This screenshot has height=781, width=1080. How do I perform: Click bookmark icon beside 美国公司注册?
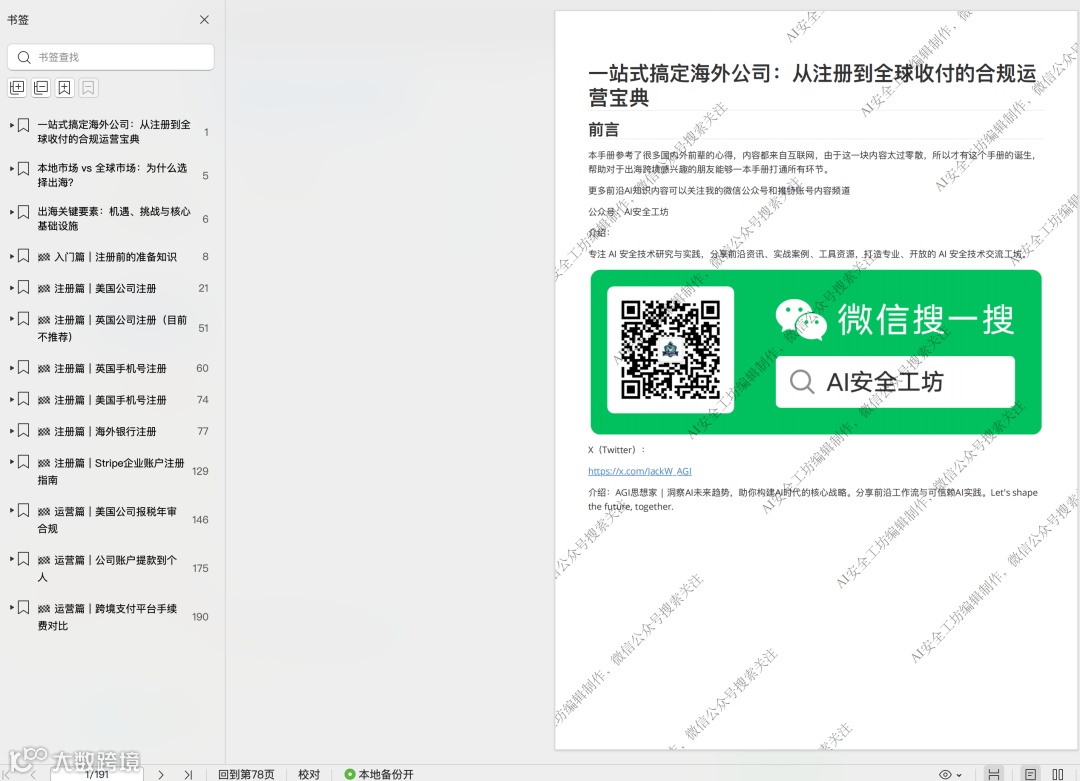23,288
